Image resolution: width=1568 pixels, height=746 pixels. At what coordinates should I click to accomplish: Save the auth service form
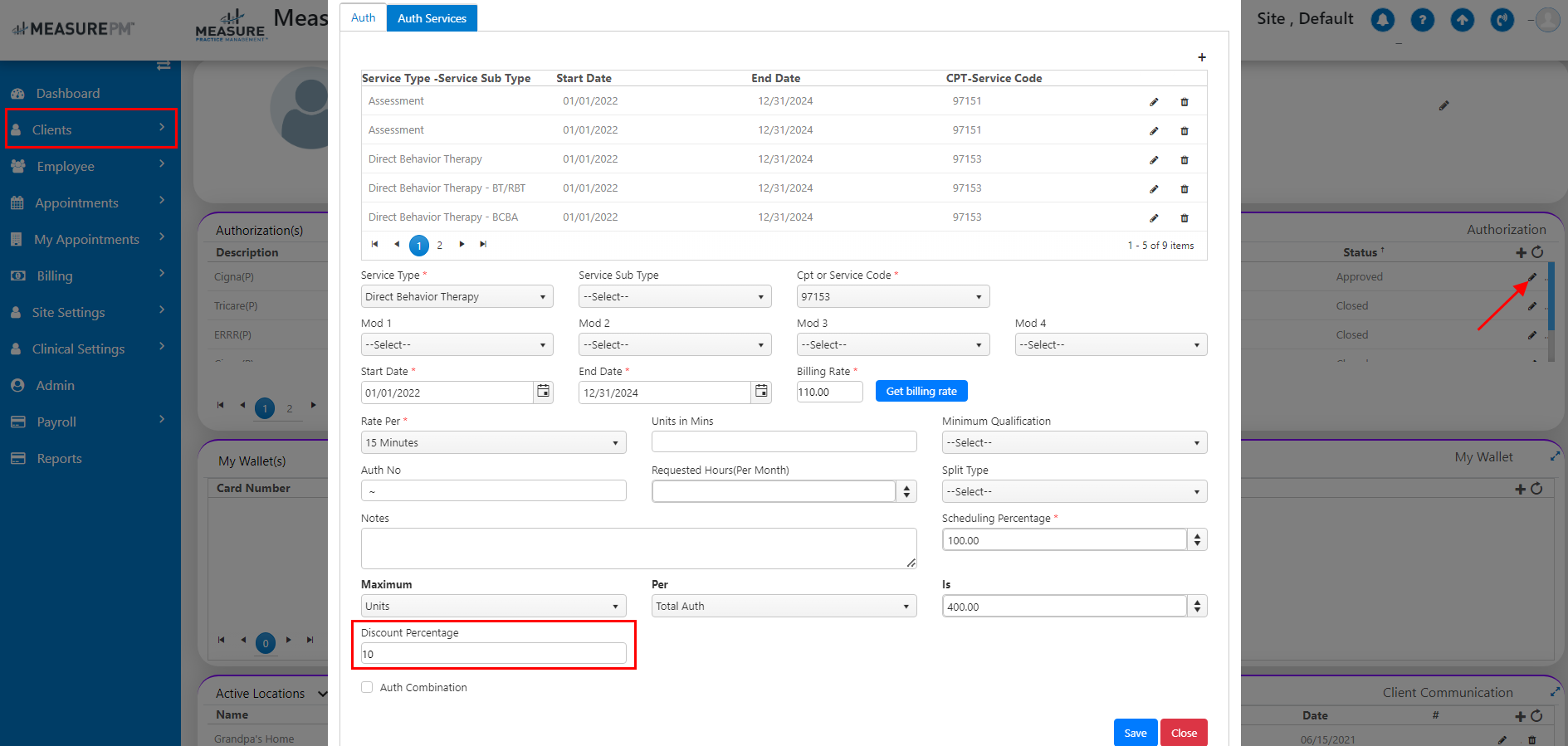pos(1135,733)
